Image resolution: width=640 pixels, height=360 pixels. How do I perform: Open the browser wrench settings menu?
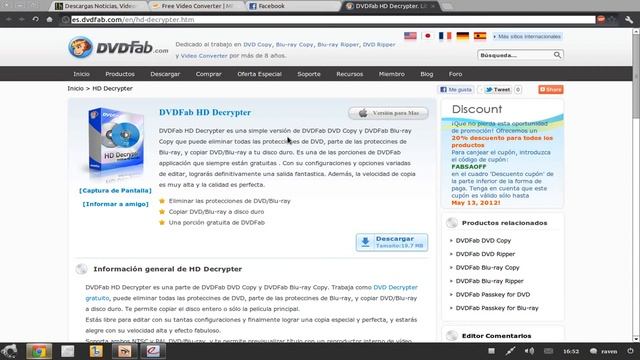pyautogui.click(x=629, y=19)
